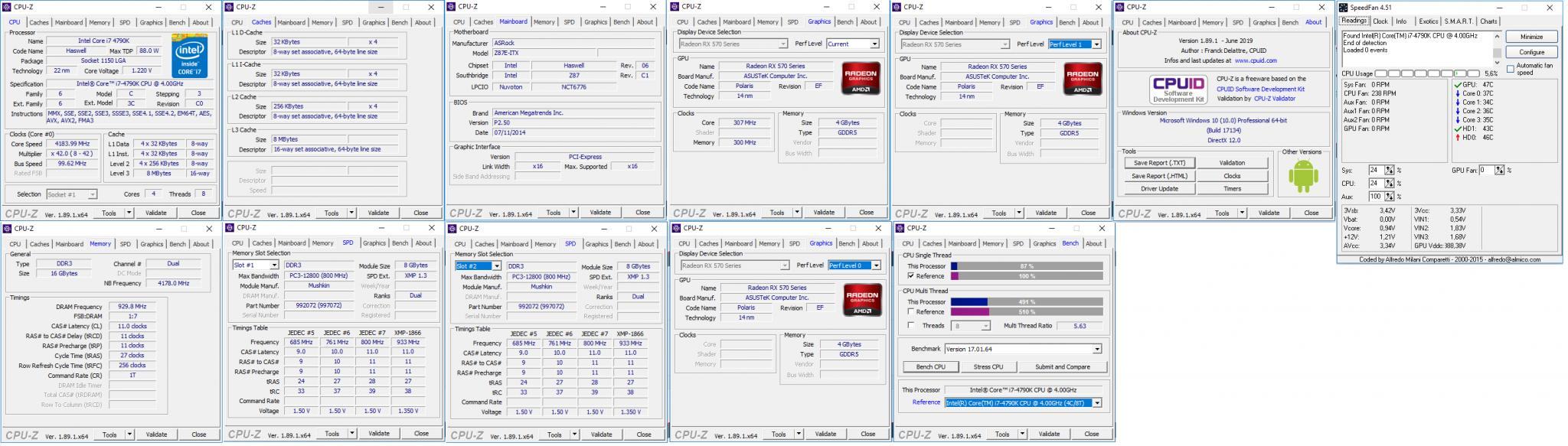1568x446 pixels.
Task: Click blue down arrow beside Core 2
Action: 1457,111
